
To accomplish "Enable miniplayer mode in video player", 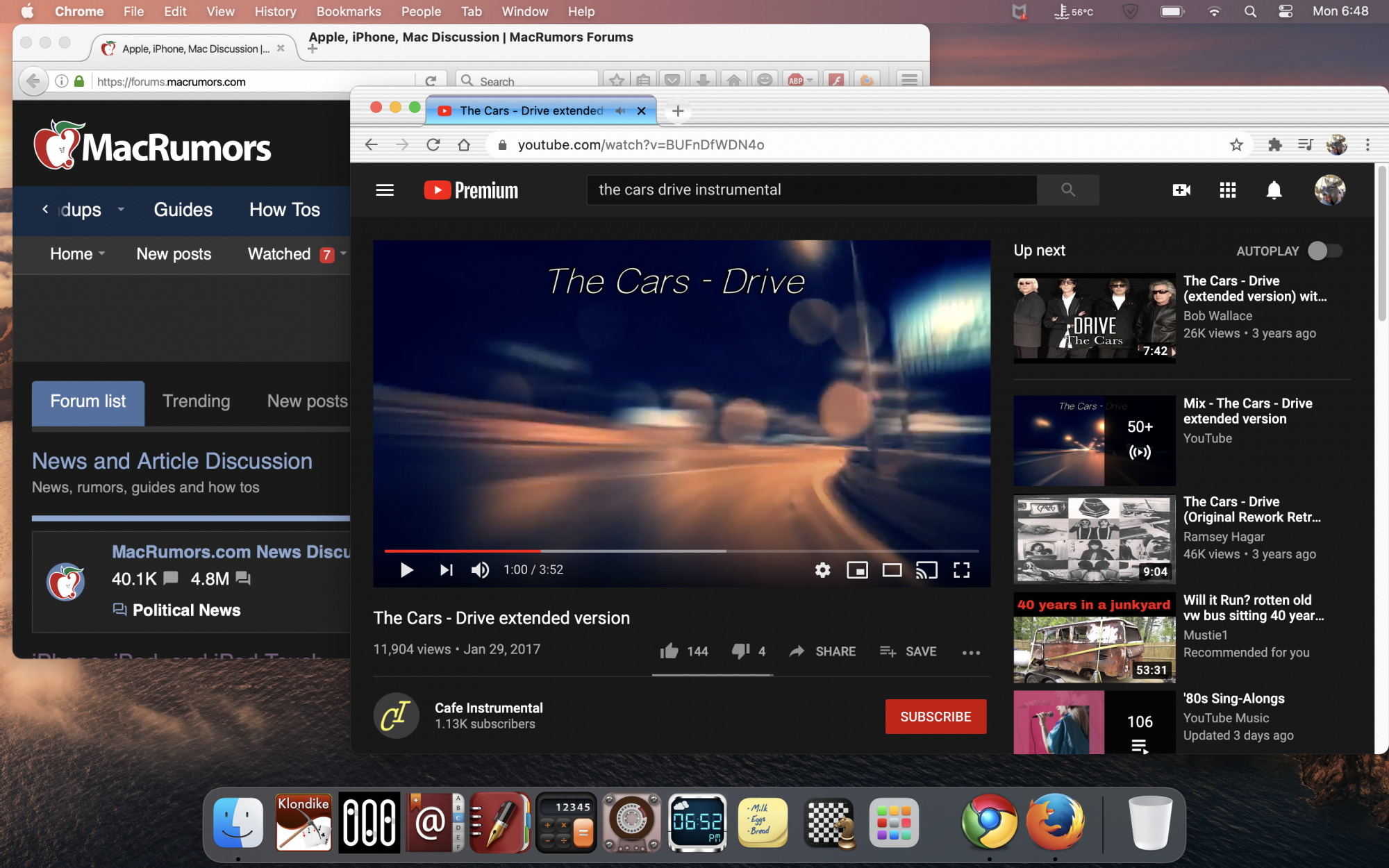I will [857, 570].
